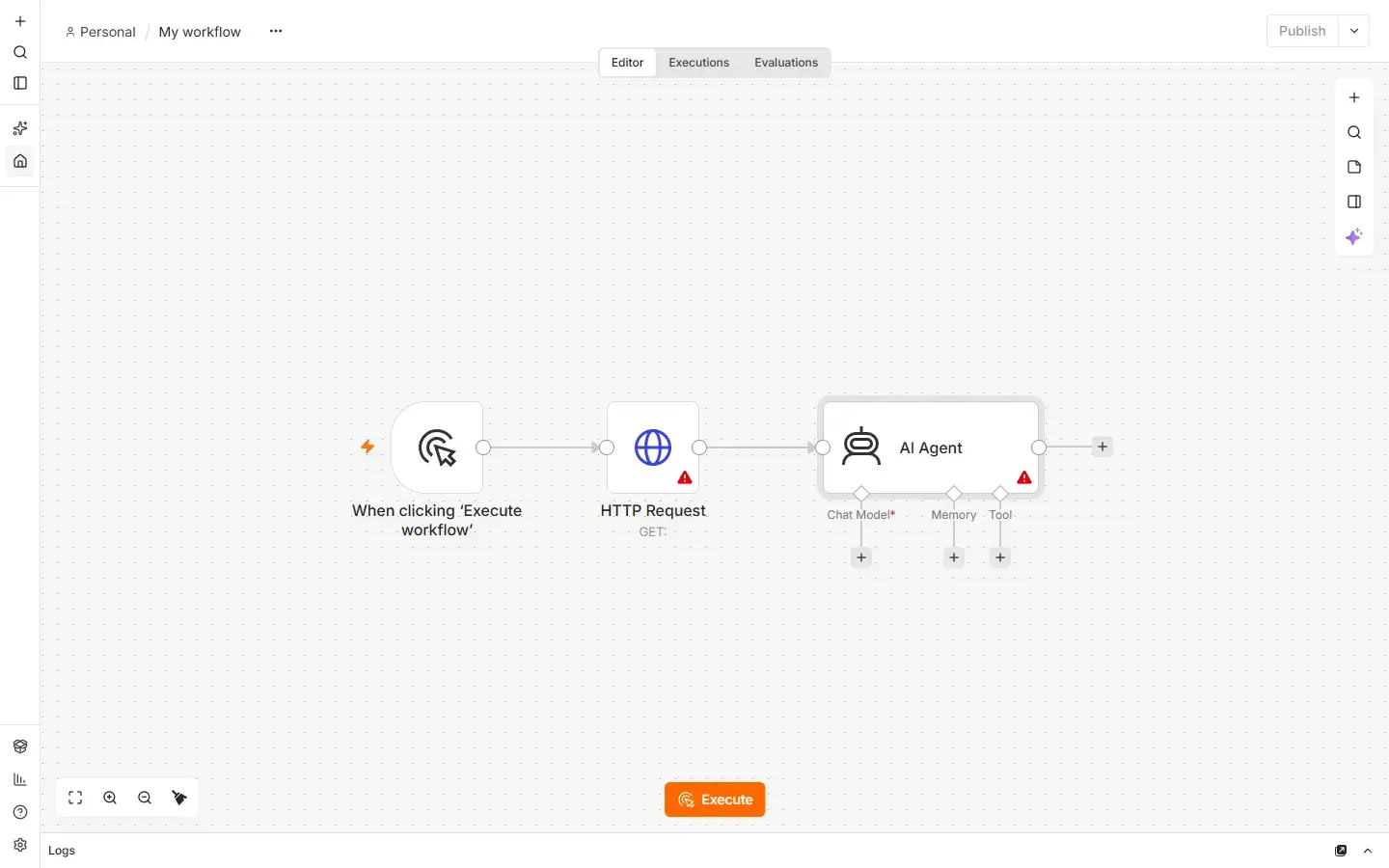Add a Tool sub-node
The image size is (1389, 868).
(1000, 557)
